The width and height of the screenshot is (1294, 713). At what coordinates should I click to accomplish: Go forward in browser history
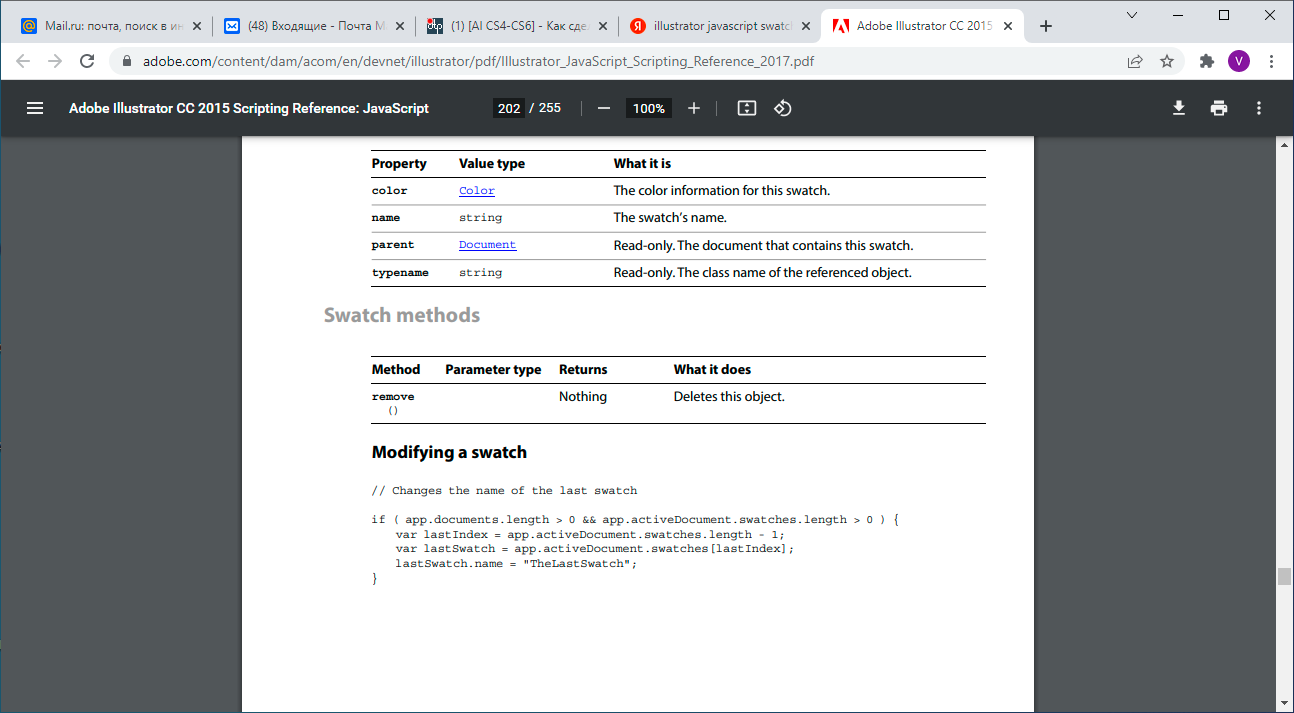55,61
